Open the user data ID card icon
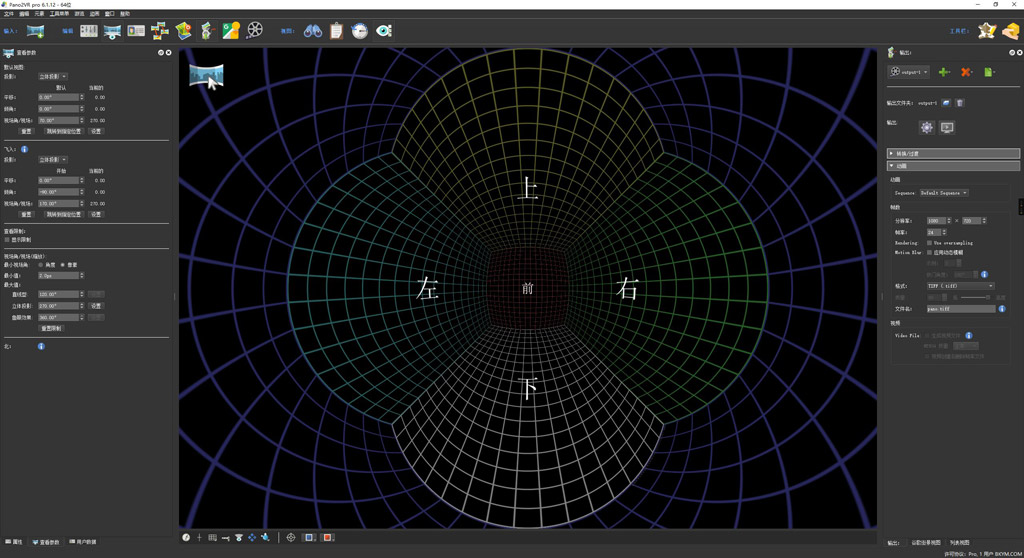Screen dimensions: 1024x558 (x=136, y=31)
